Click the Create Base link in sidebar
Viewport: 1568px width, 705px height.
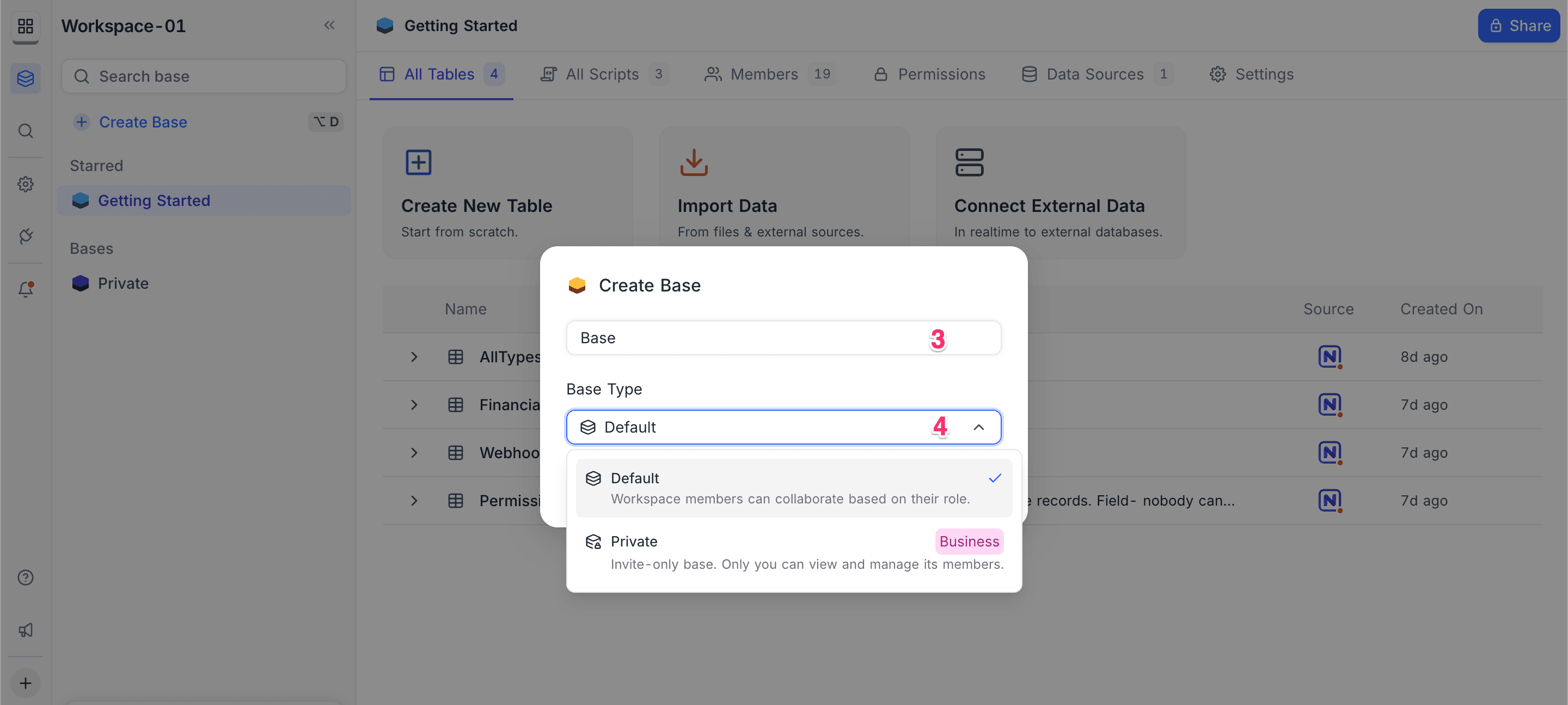(143, 122)
